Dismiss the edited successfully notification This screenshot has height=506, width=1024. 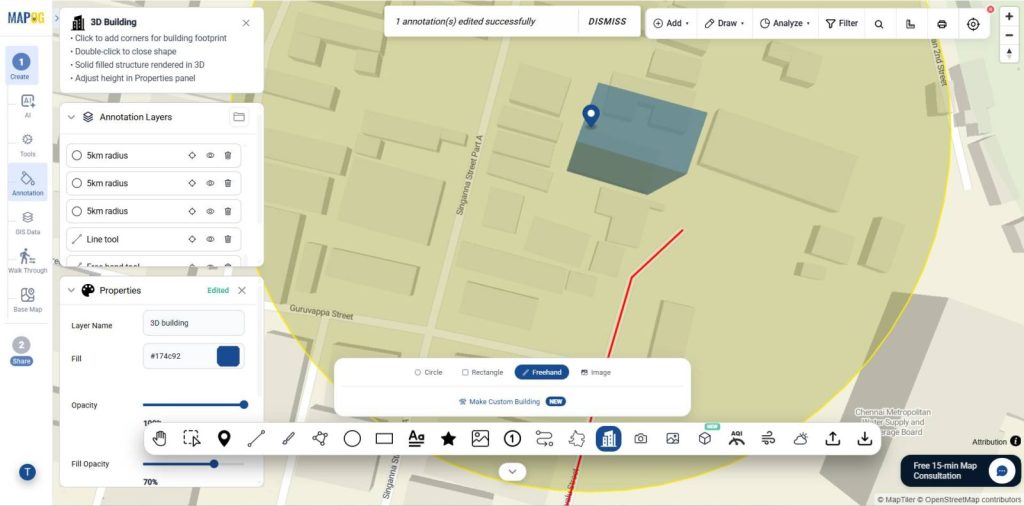[x=607, y=22]
